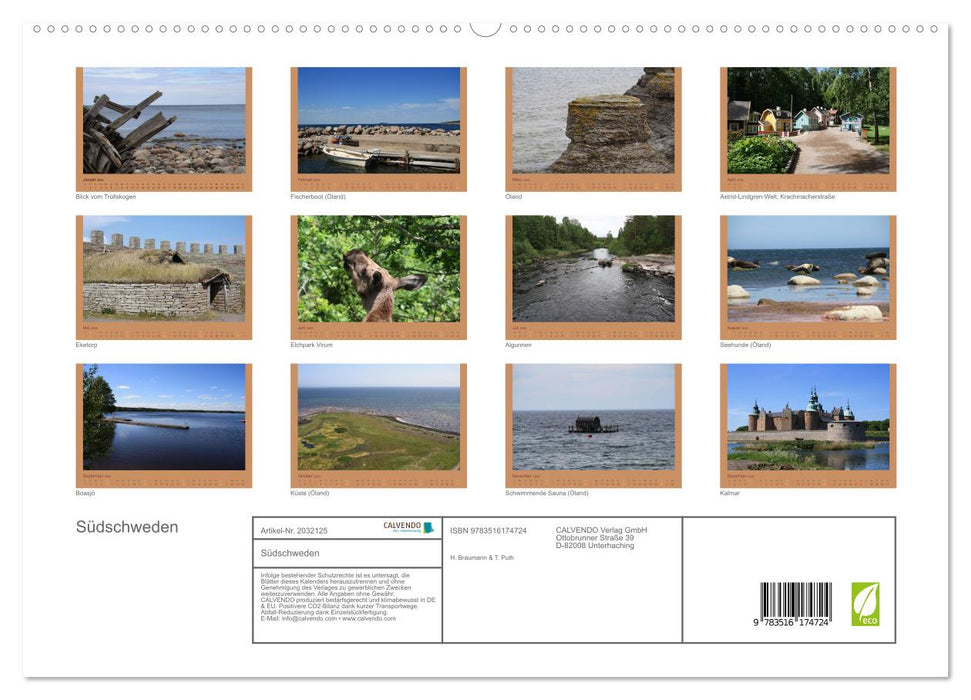Open the www.calvendo.com website link
The image size is (971, 700).
[x=371, y=620]
